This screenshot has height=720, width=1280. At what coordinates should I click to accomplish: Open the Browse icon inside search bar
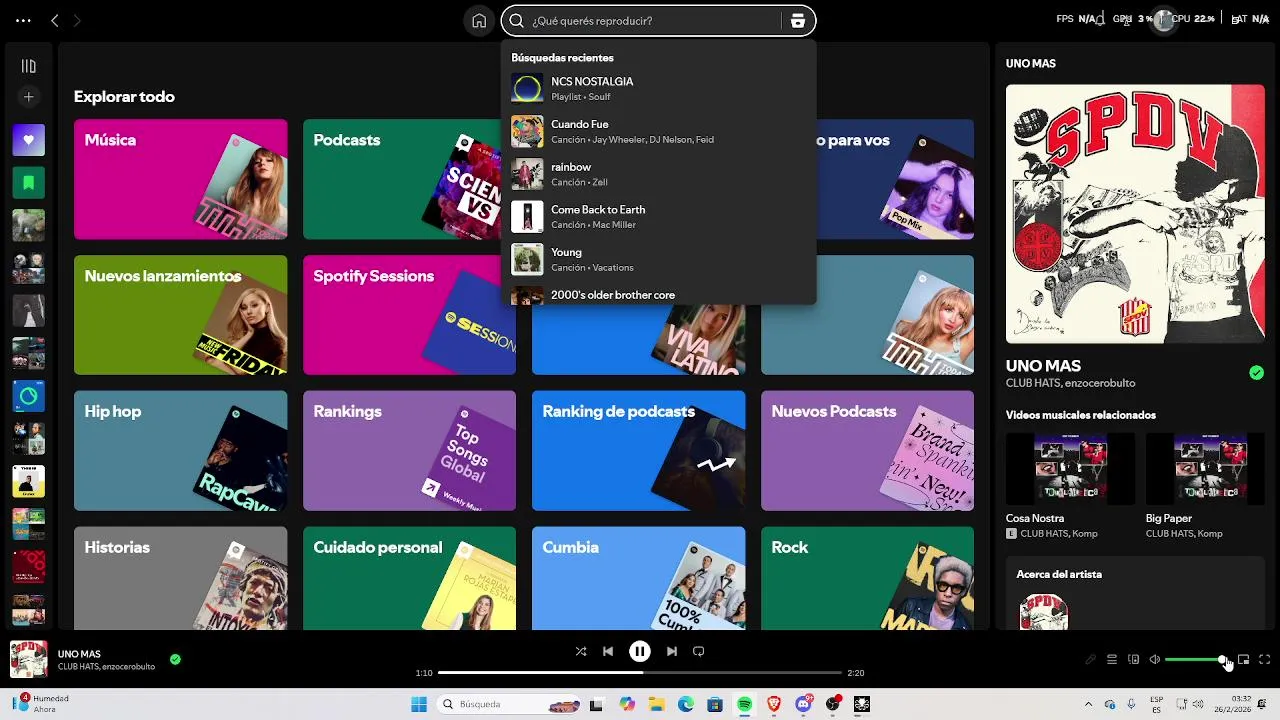pyautogui.click(x=797, y=21)
